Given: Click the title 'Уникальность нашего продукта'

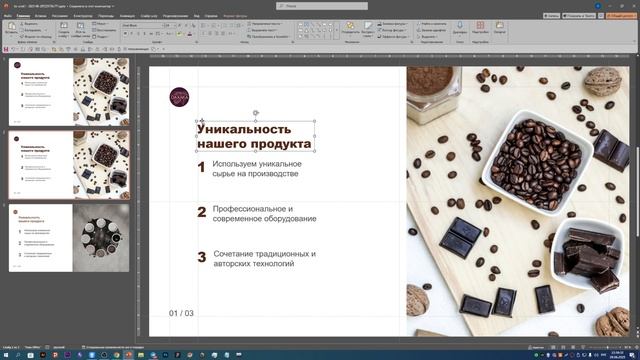Looking at the screenshot, I should click(x=254, y=136).
